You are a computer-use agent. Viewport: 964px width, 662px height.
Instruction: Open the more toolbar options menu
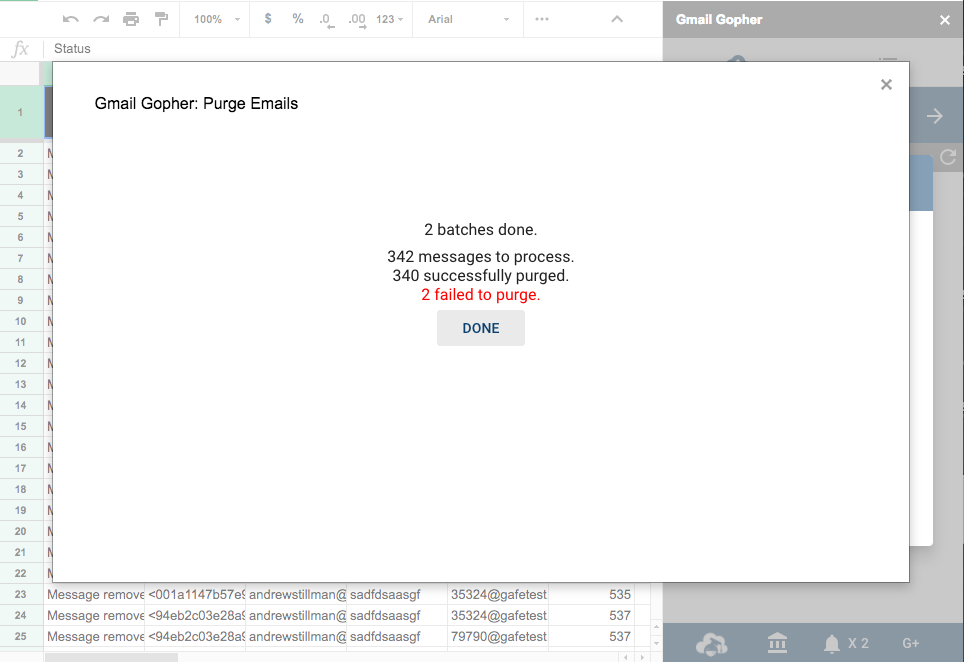pyautogui.click(x=541, y=18)
